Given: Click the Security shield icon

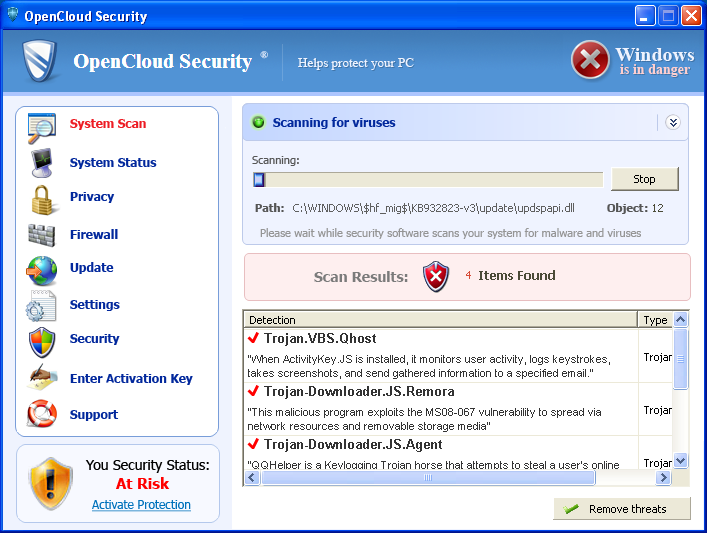Looking at the screenshot, I should 42,340.
